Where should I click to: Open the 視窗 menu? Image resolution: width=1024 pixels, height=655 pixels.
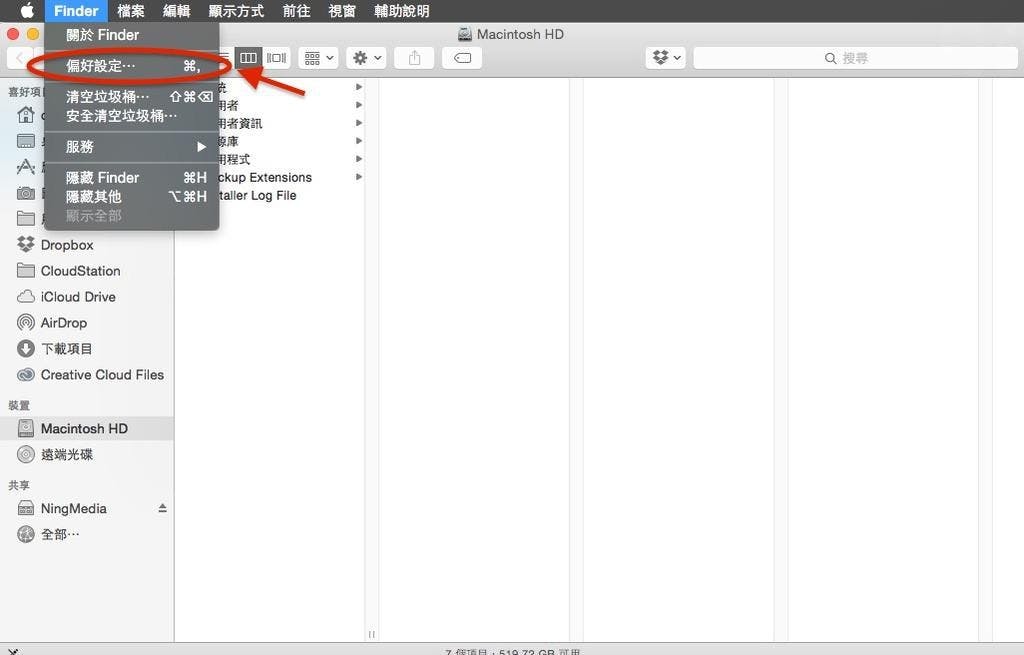point(342,10)
